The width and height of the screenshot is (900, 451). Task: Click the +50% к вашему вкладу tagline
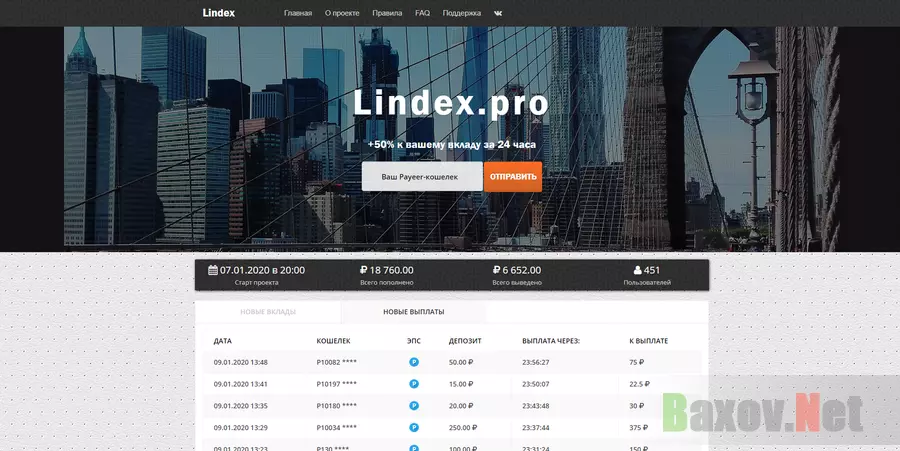point(452,145)
